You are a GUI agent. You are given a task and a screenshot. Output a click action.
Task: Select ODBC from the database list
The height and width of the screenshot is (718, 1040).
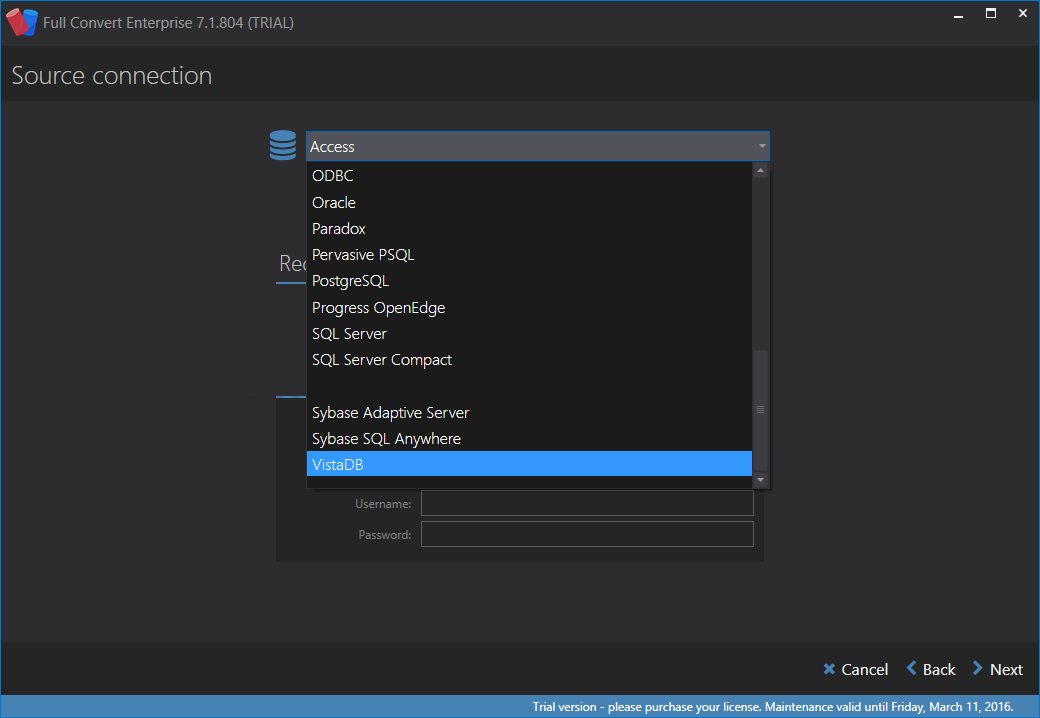pos(529,176)
